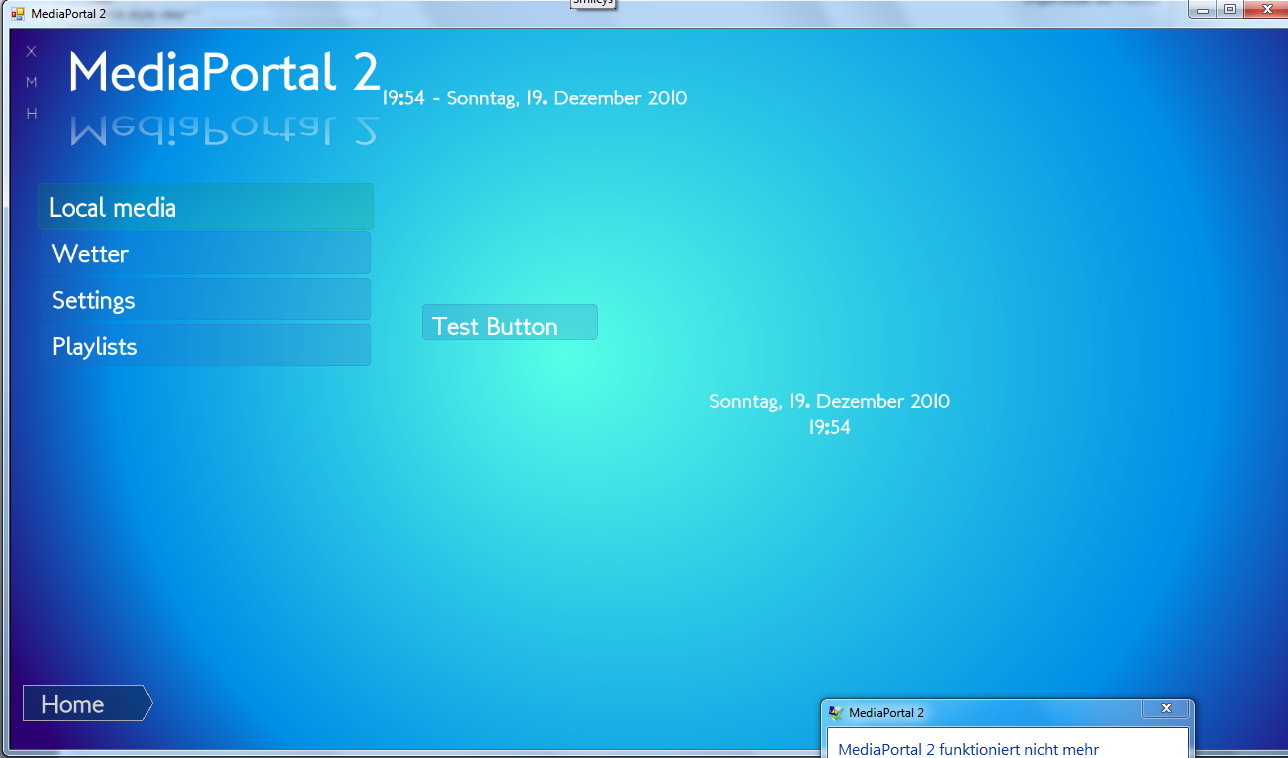1288x758 pixels.
Task: Click the centered 19:54 time below the date
Action: click(x=830, y=427)
